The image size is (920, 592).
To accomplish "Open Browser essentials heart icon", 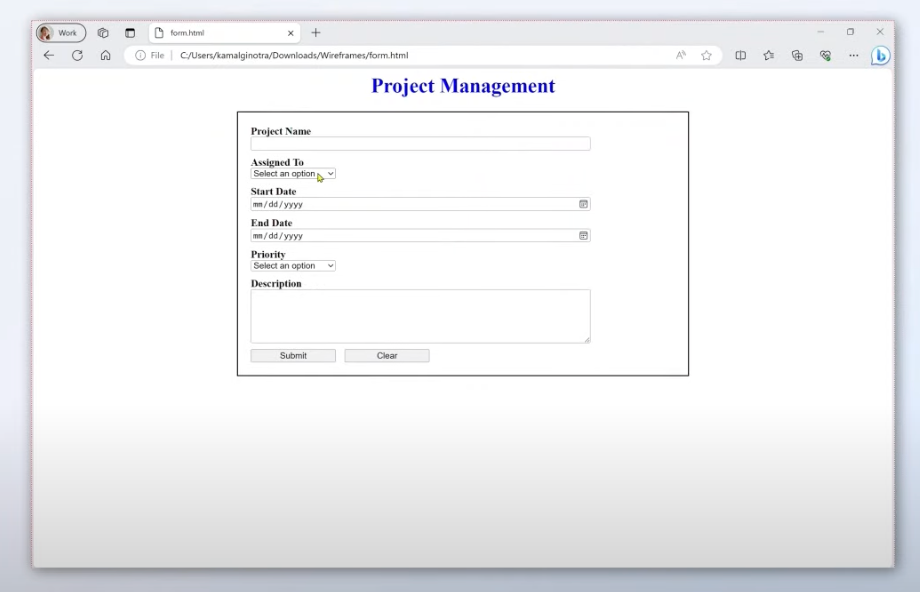I will [826, 55].
